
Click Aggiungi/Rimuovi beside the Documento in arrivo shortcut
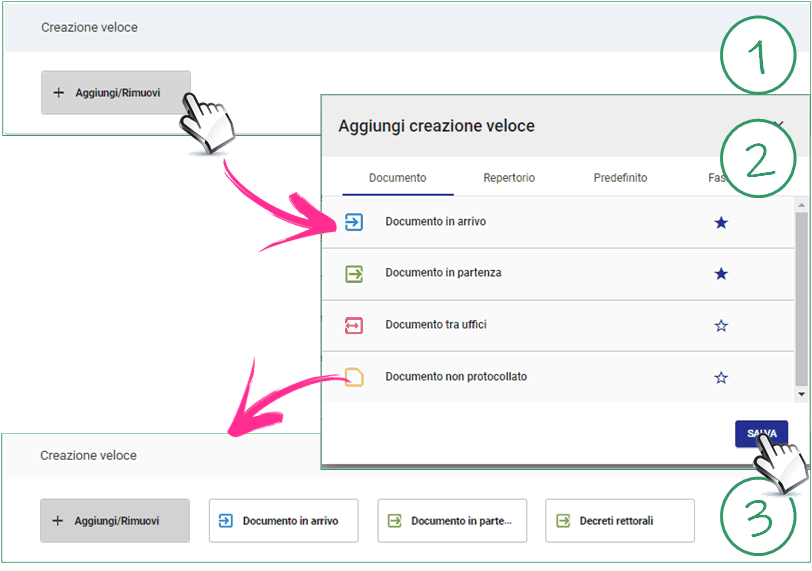115,521
